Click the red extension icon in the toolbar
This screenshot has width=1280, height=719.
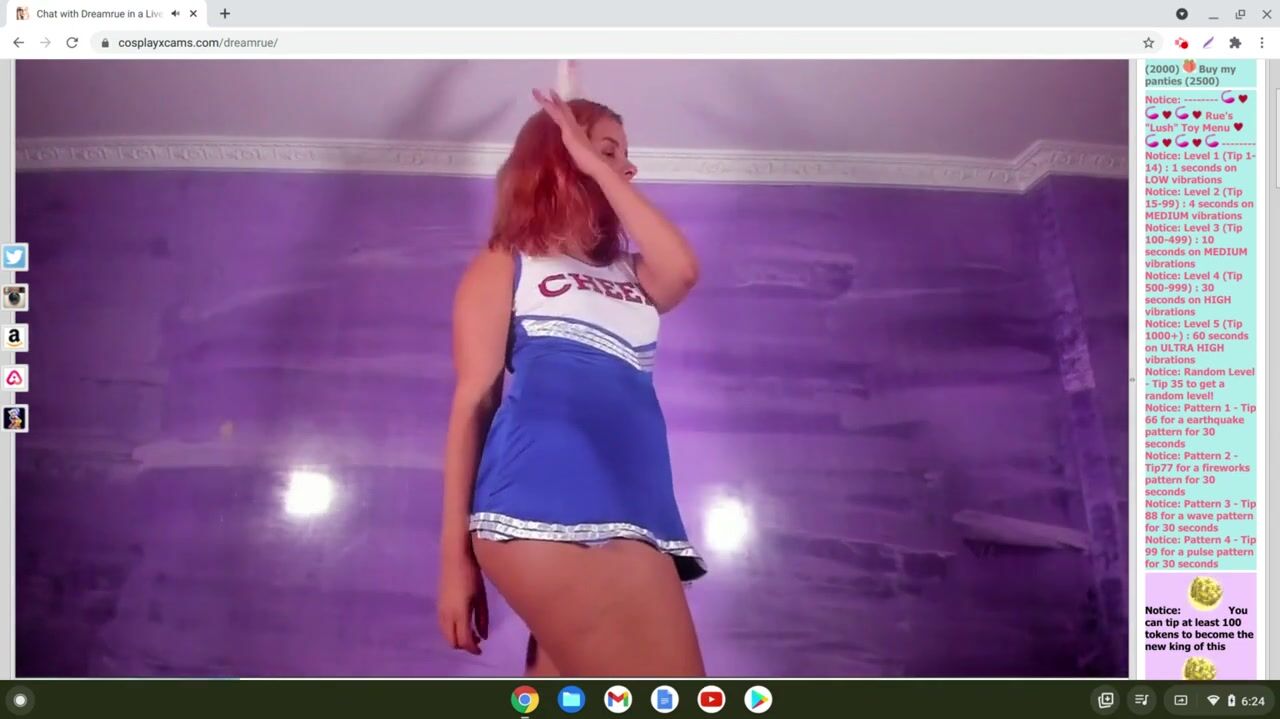point(1181,43)
